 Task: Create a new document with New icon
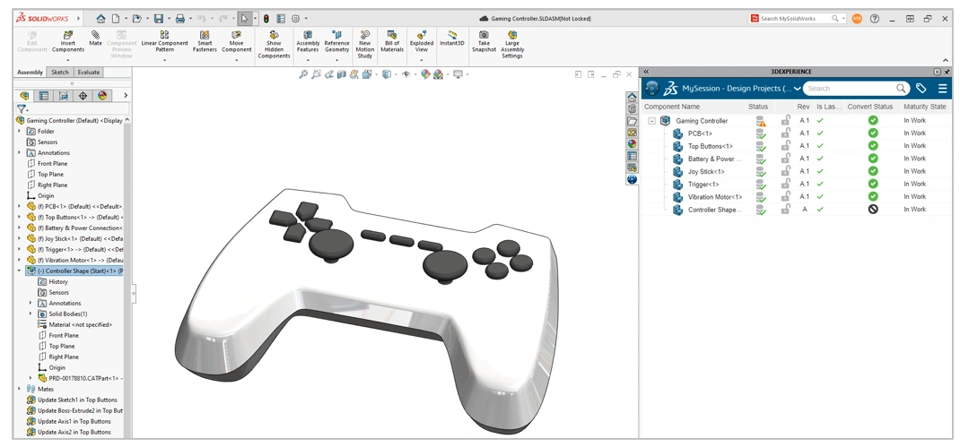pyautogui.click(x=116, y=18)
